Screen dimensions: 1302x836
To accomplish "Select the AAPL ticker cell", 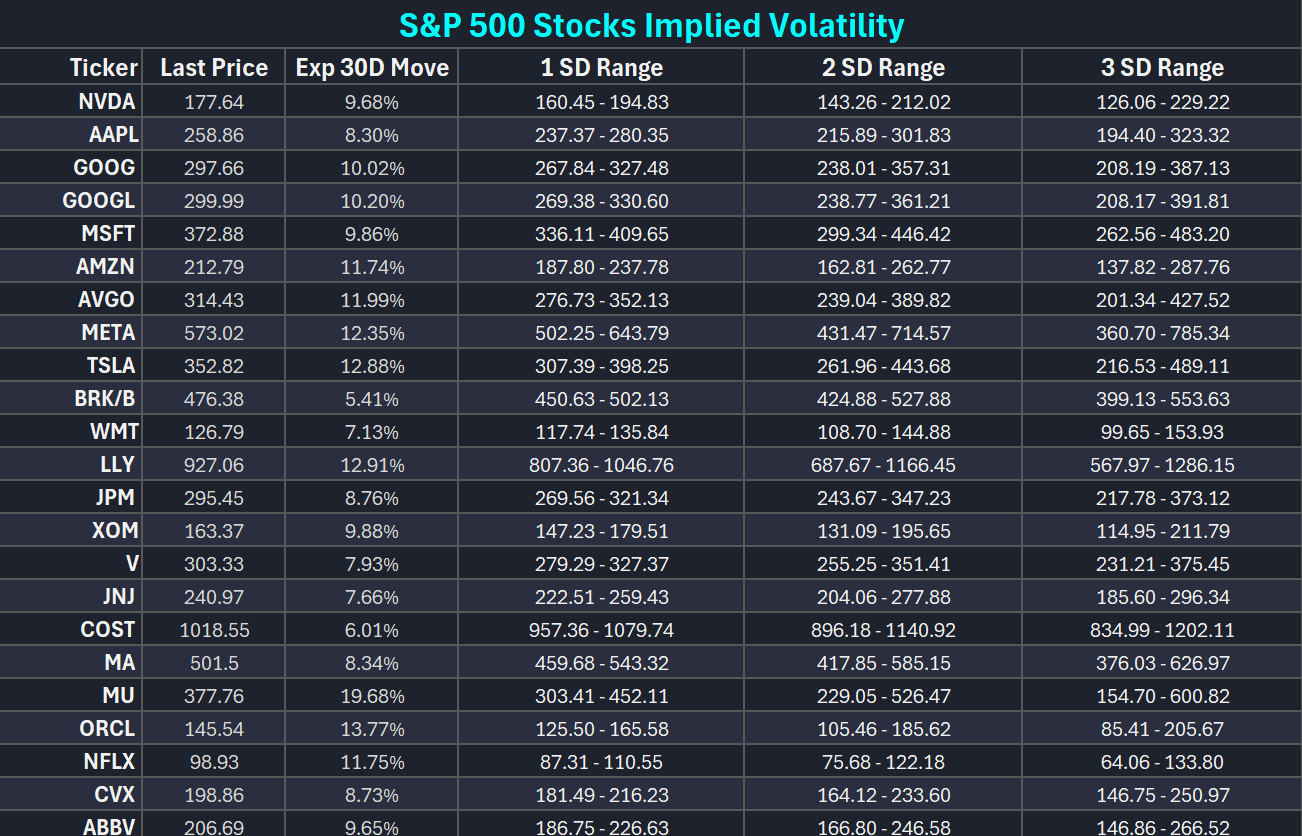I will 113,135.
